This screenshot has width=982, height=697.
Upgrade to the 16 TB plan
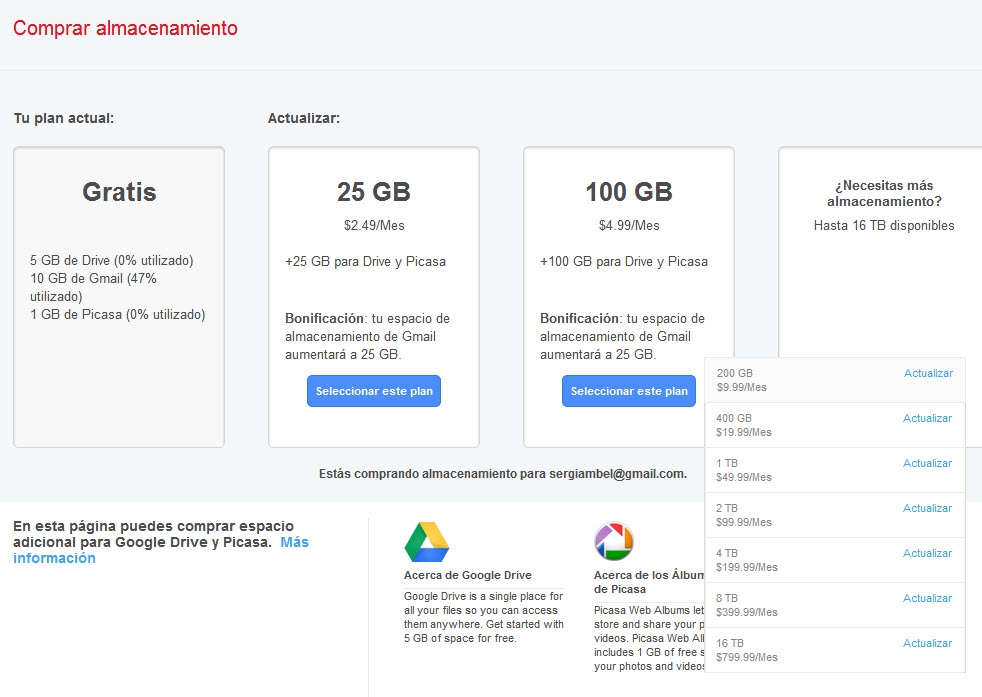(x=928, y=643)
